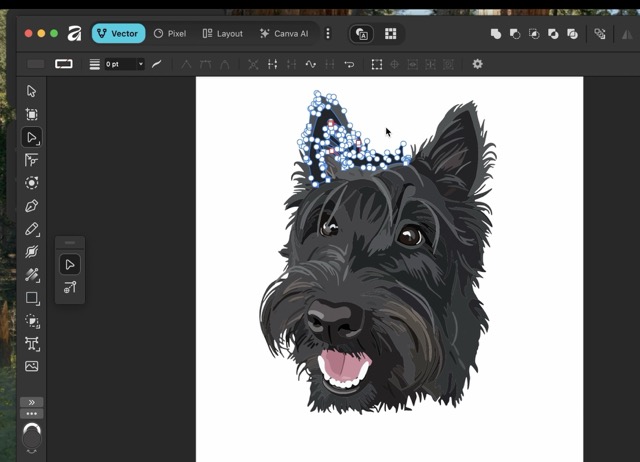Expand left toolbar using double chevron button
The image size is (640, 462).
[31, 402]
